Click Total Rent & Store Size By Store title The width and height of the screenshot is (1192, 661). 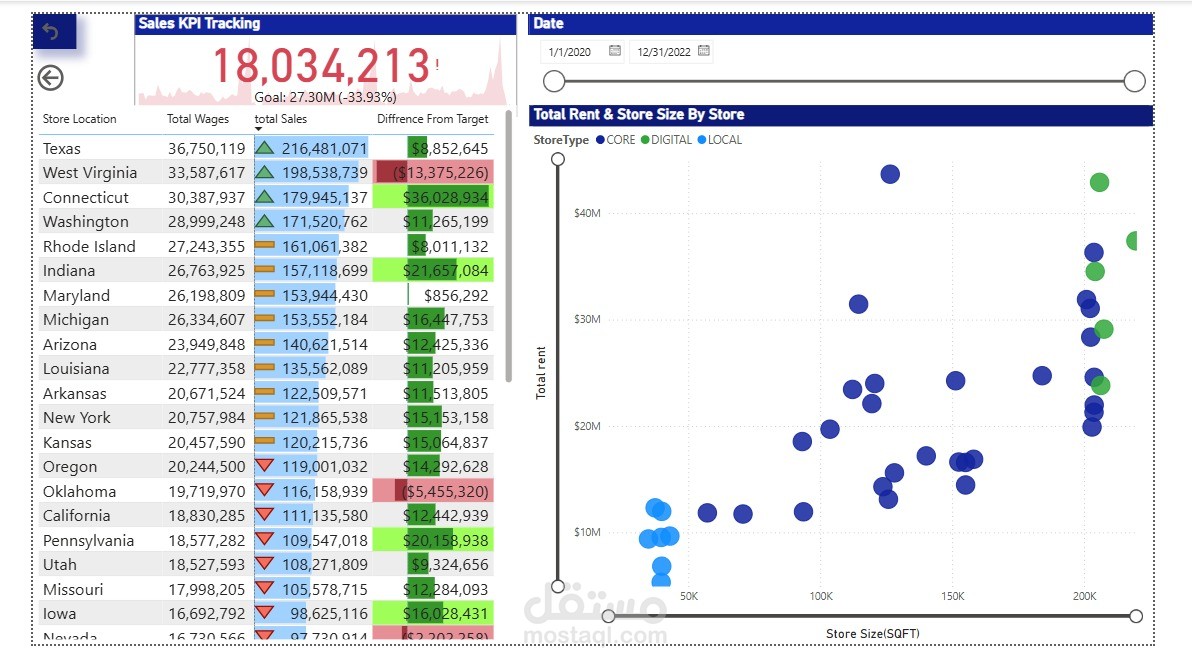point(639,115)
